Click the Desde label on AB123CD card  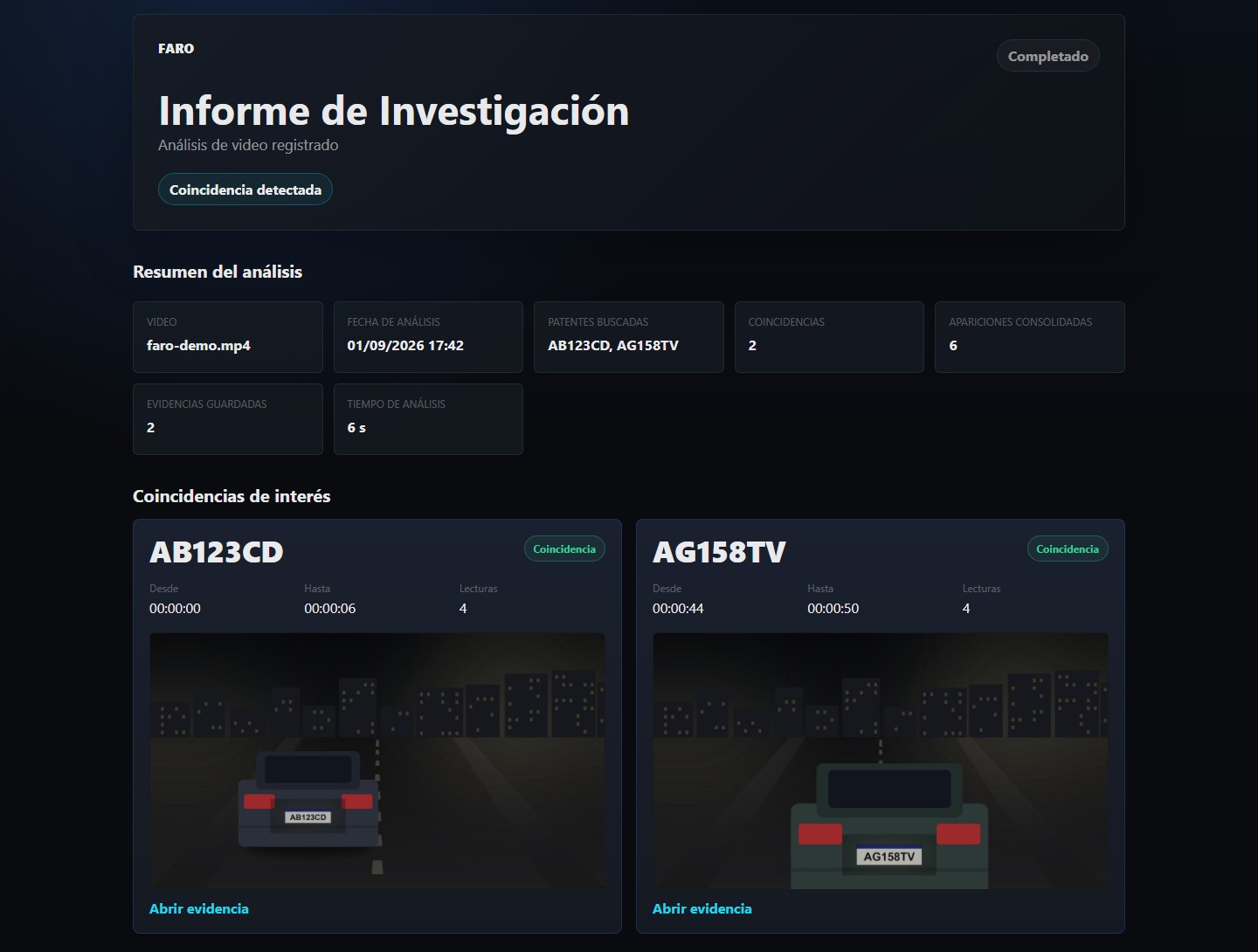pyautogui.click(x=163, y=589)
